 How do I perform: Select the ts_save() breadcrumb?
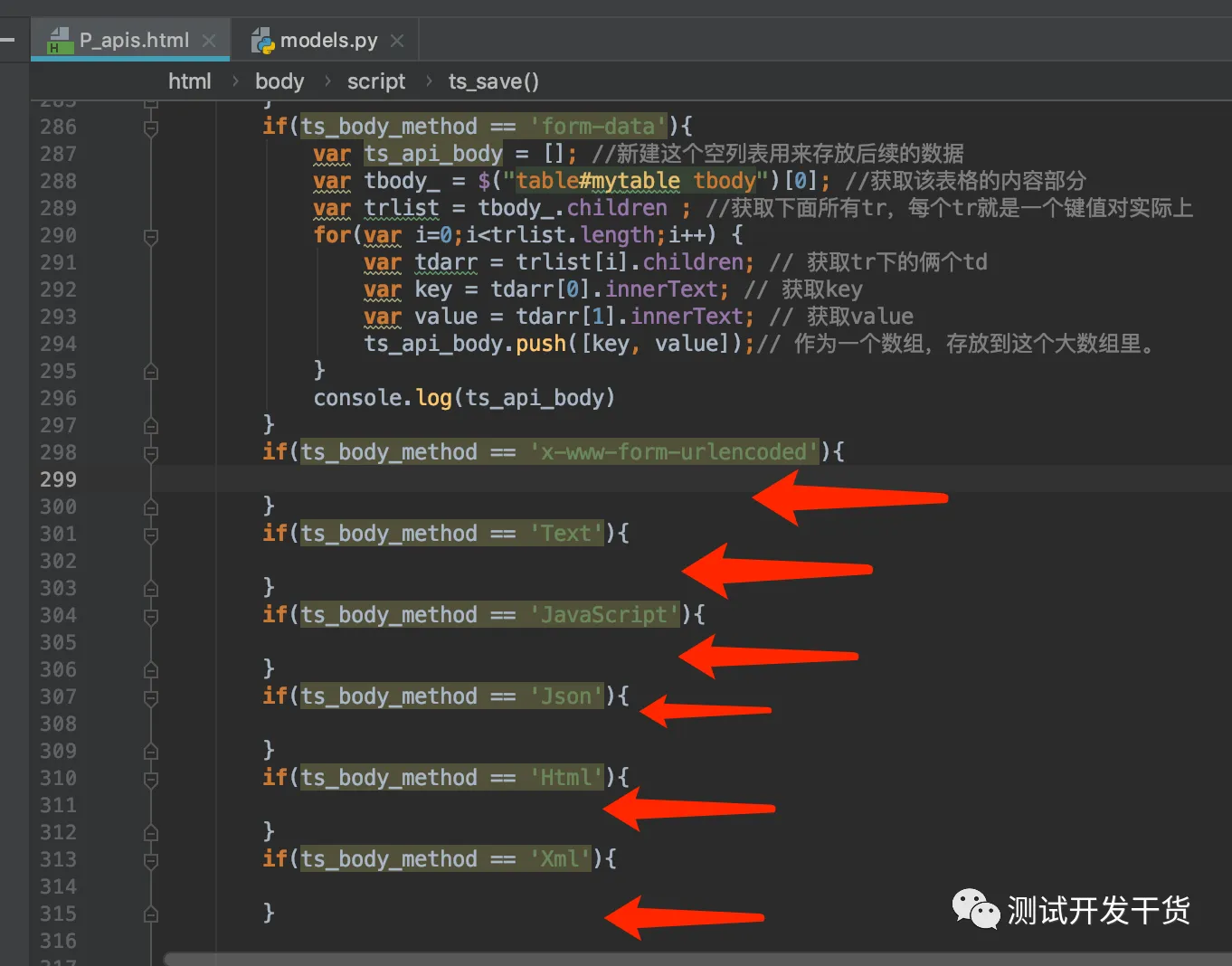click(494, 81)
